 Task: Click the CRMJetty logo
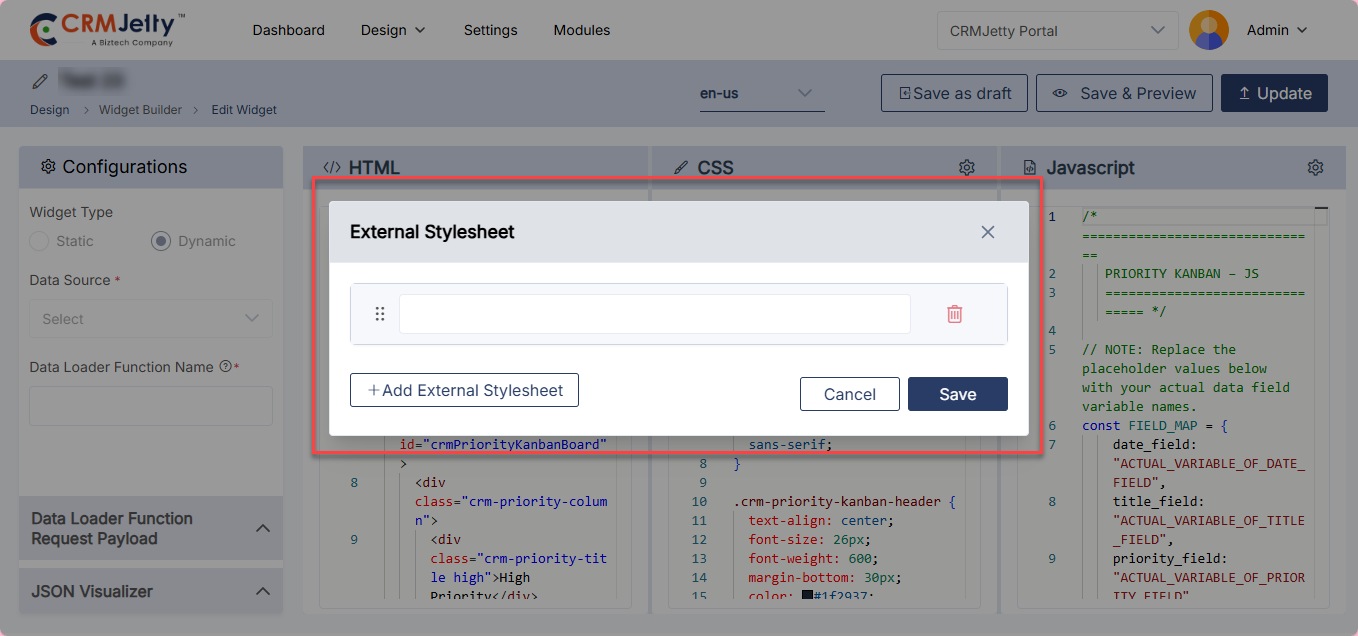[x=108, y=30]
